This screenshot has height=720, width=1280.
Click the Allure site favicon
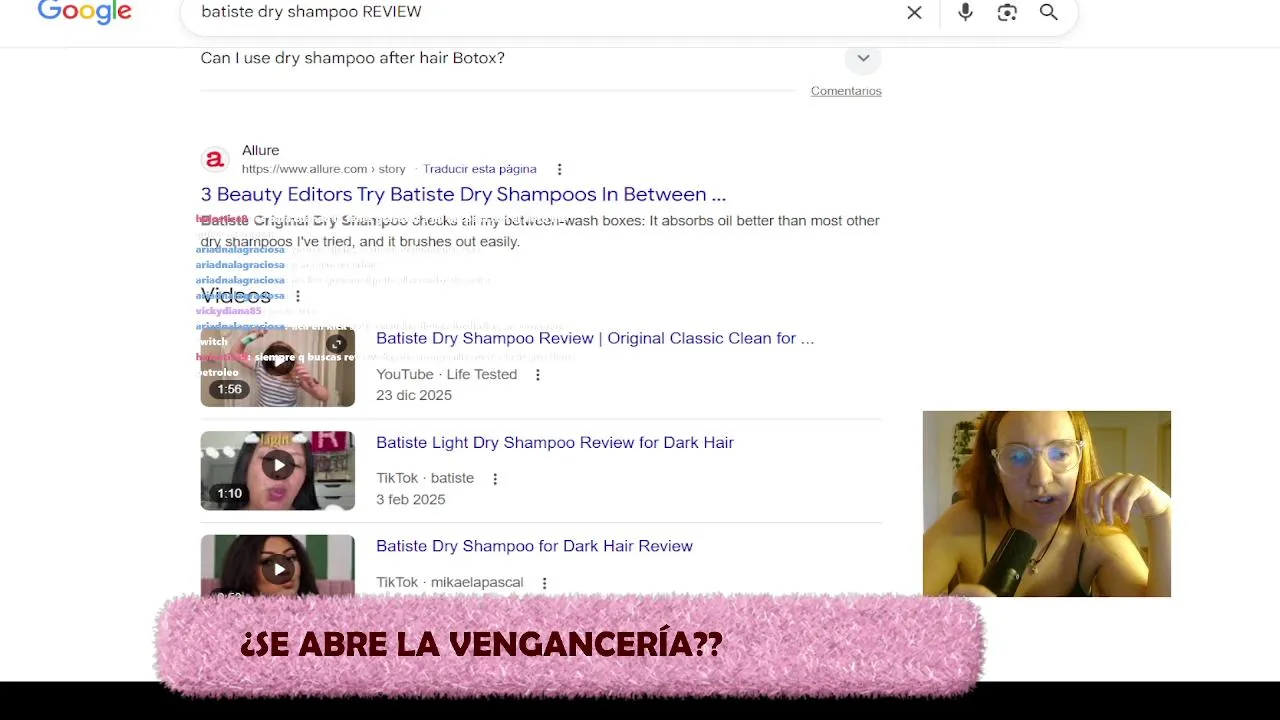click(214, 160)
